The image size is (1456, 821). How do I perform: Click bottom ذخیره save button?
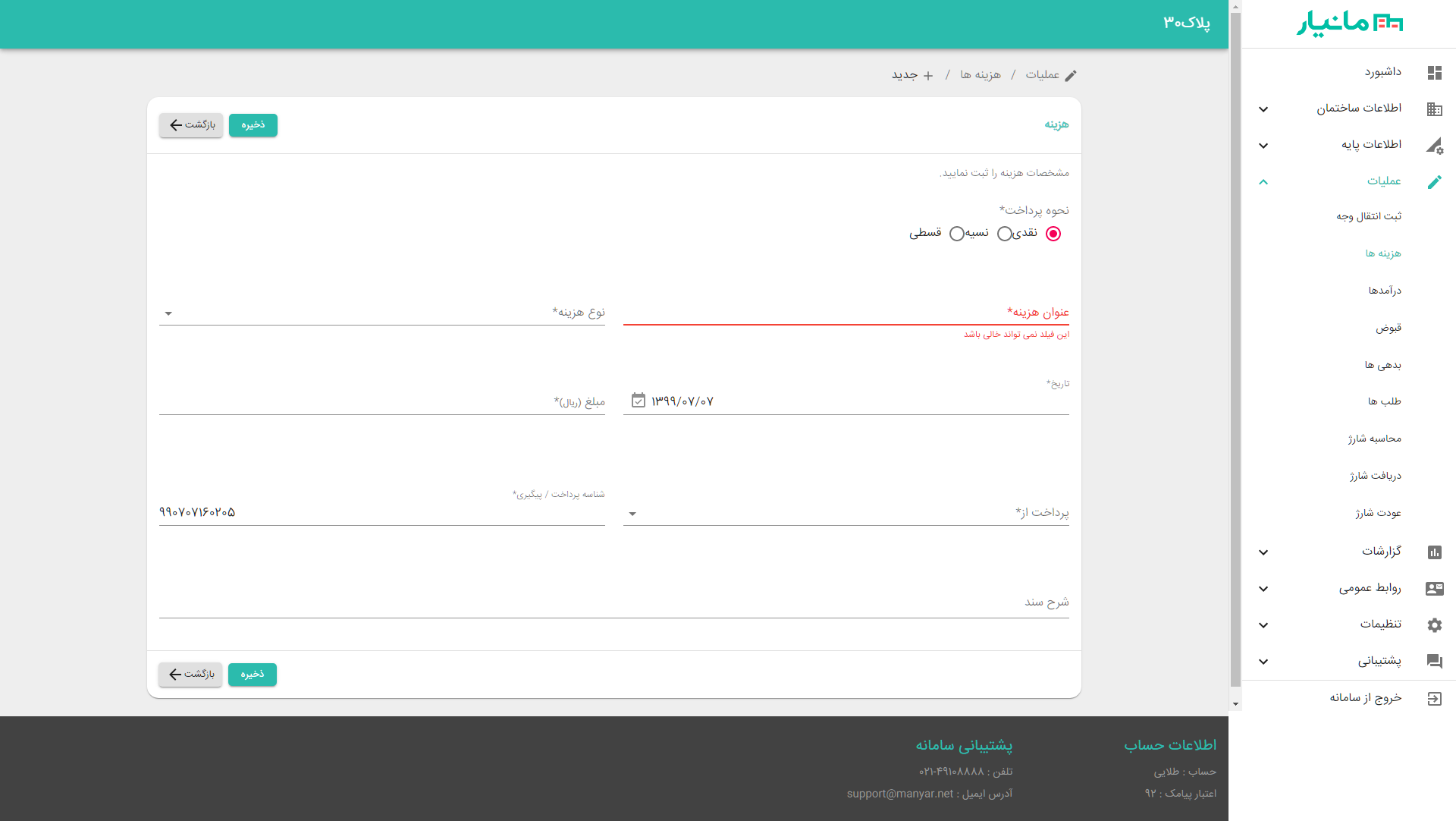coord(253,675)
